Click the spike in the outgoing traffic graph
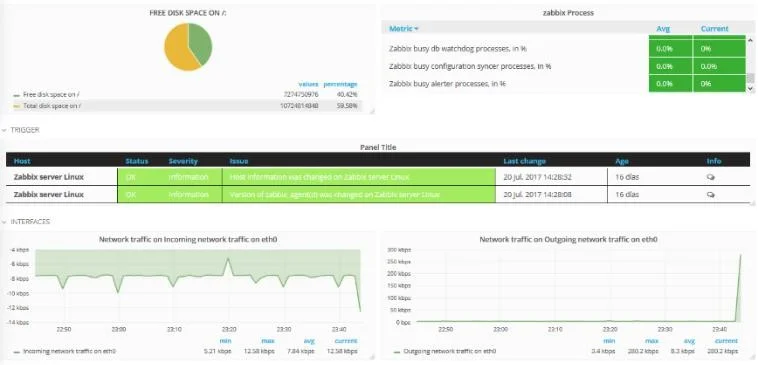 [740, 256]
